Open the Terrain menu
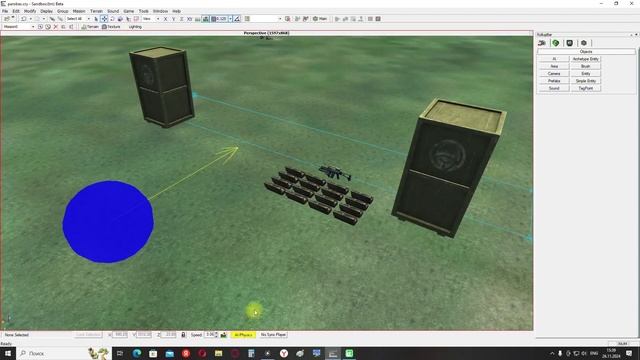640x360 pixels. (x=96, y=11)
